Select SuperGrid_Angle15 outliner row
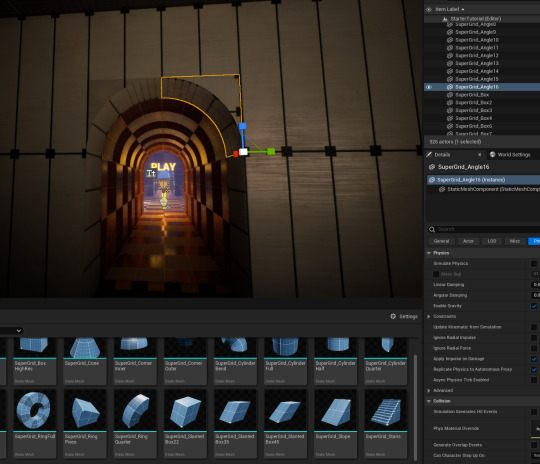Screen dimensions: 540x464 (x=482, y=79)
